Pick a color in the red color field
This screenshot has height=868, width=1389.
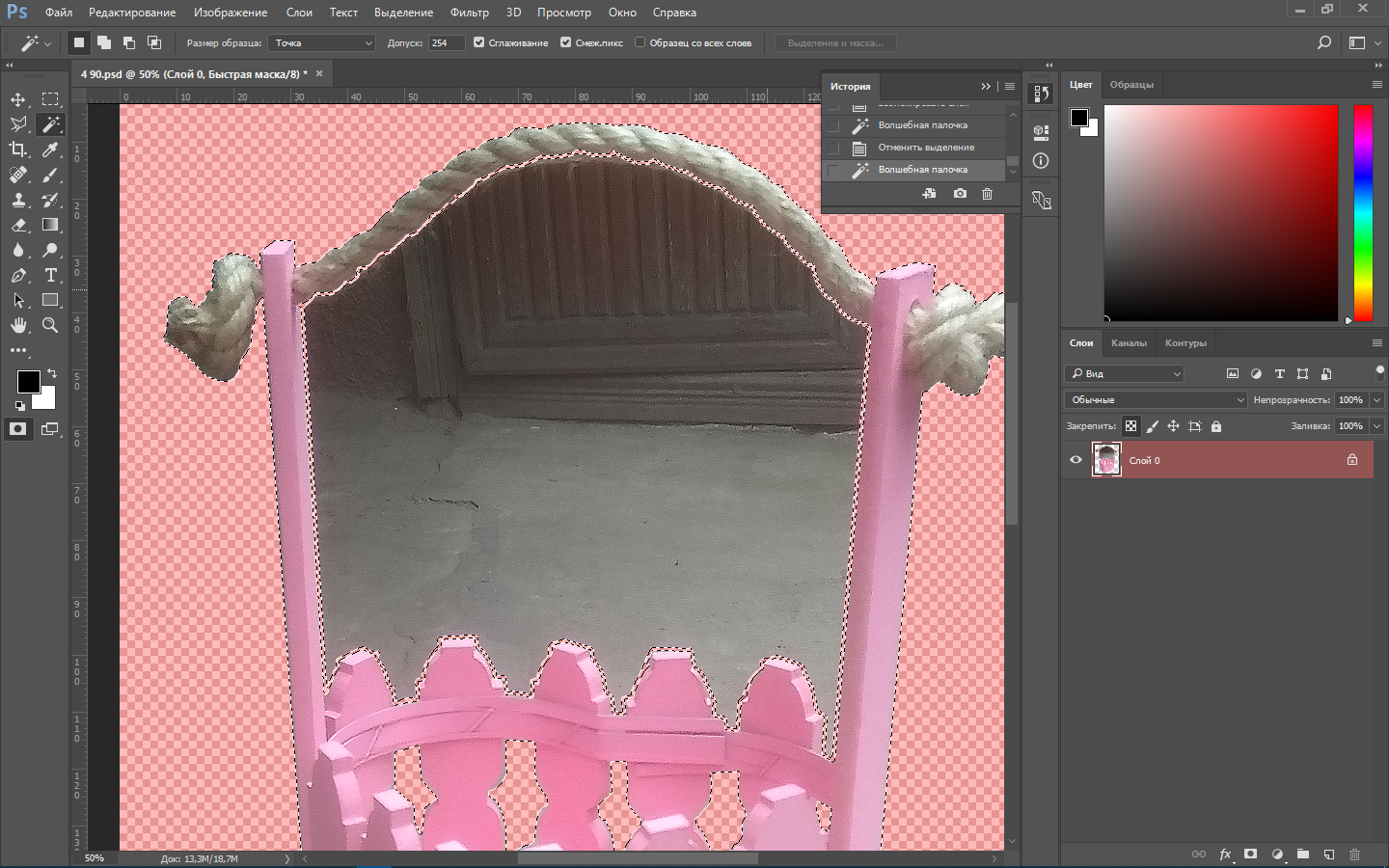click(1221, 213)
